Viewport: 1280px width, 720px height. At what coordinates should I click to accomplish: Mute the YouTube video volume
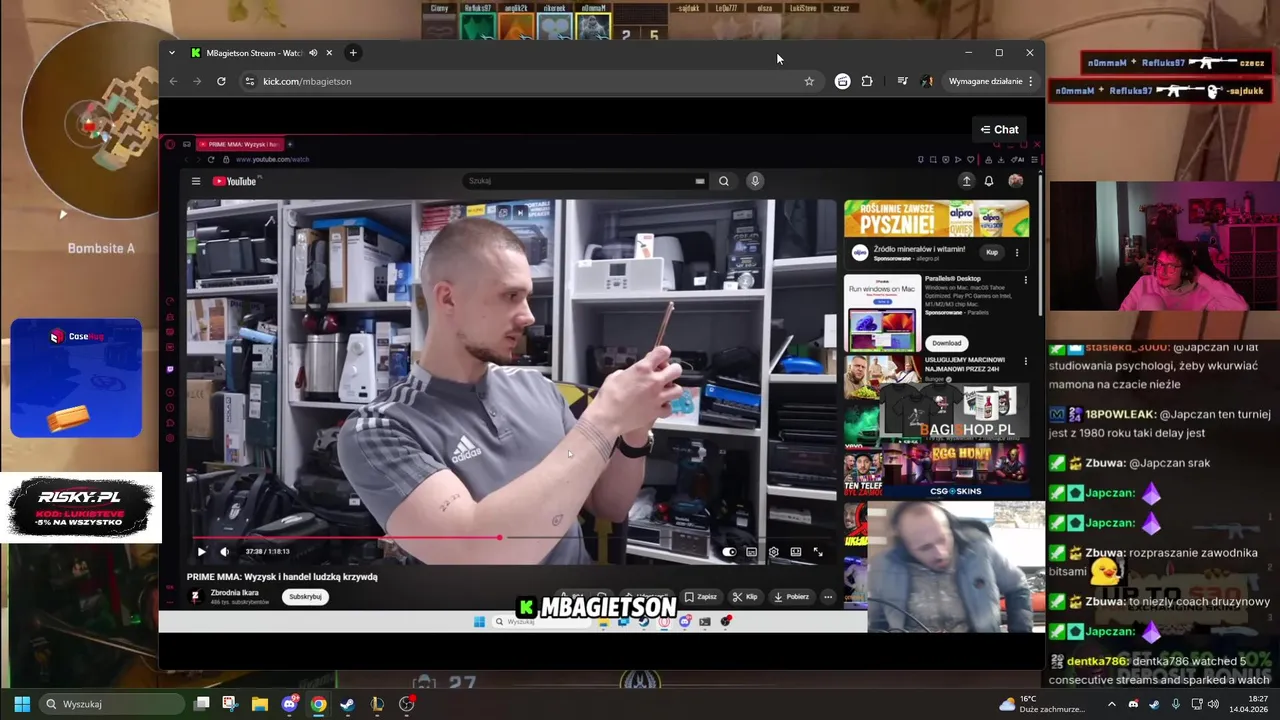[x=224, y=552]
